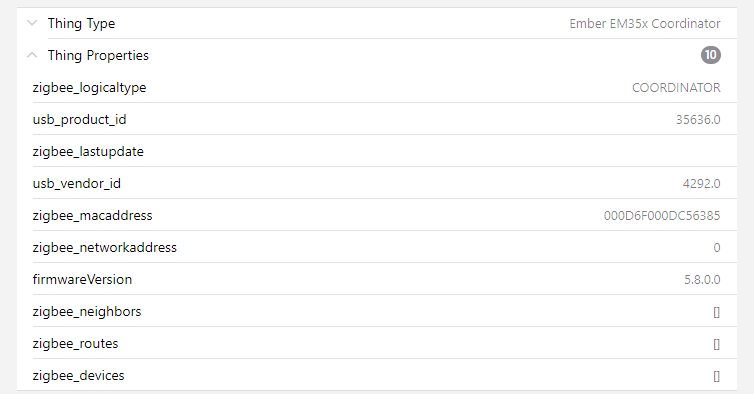The height and width of the screenshot is (394, 754).
Task: Collapse the Thing Properties chevron
Action: [x=32, y=55]
